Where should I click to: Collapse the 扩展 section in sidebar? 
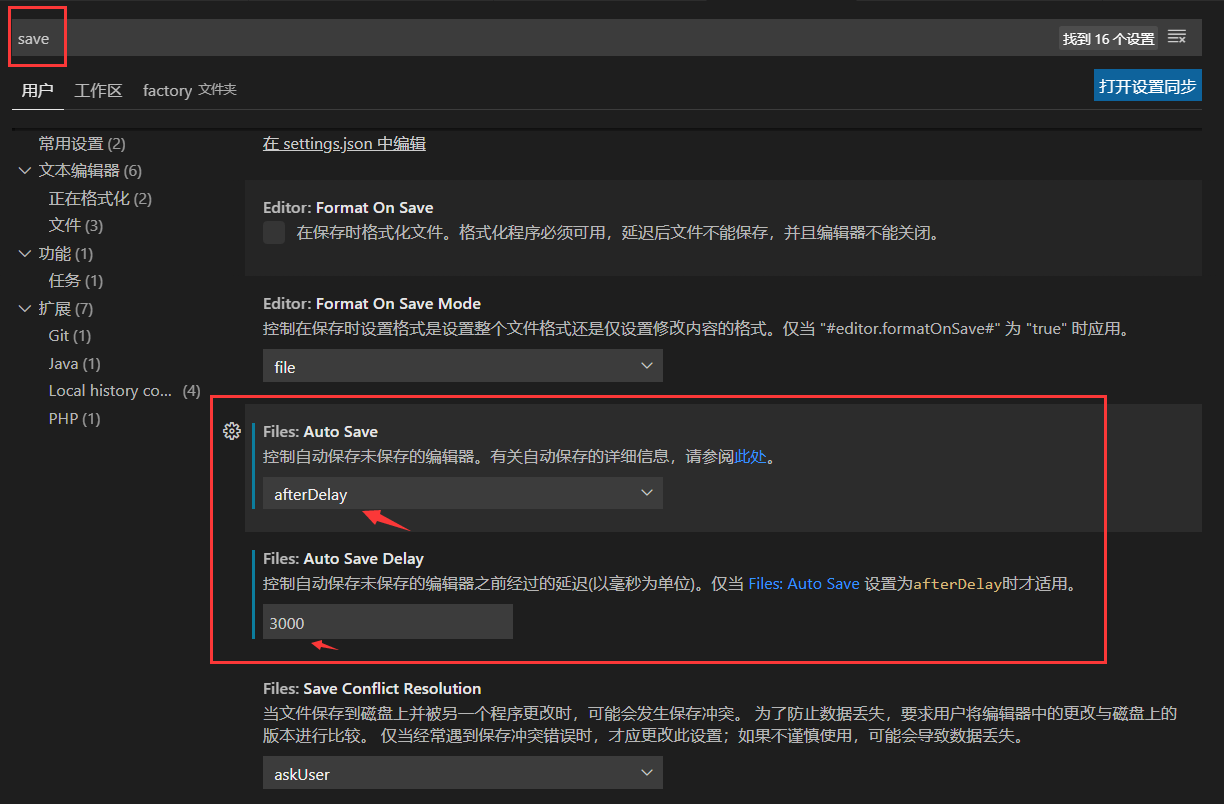25,308
